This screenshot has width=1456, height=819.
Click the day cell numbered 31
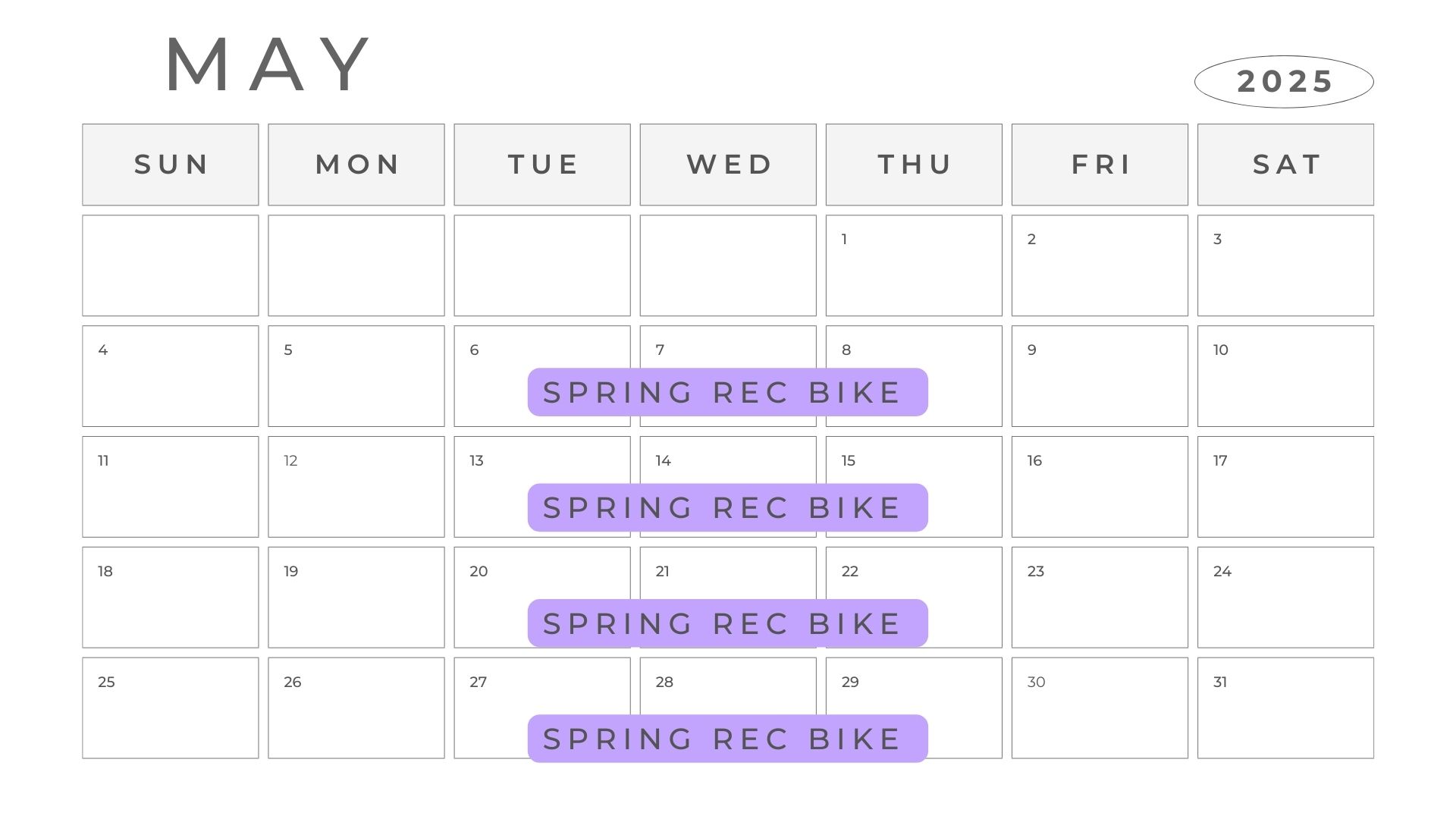(x=1285, y=708)
